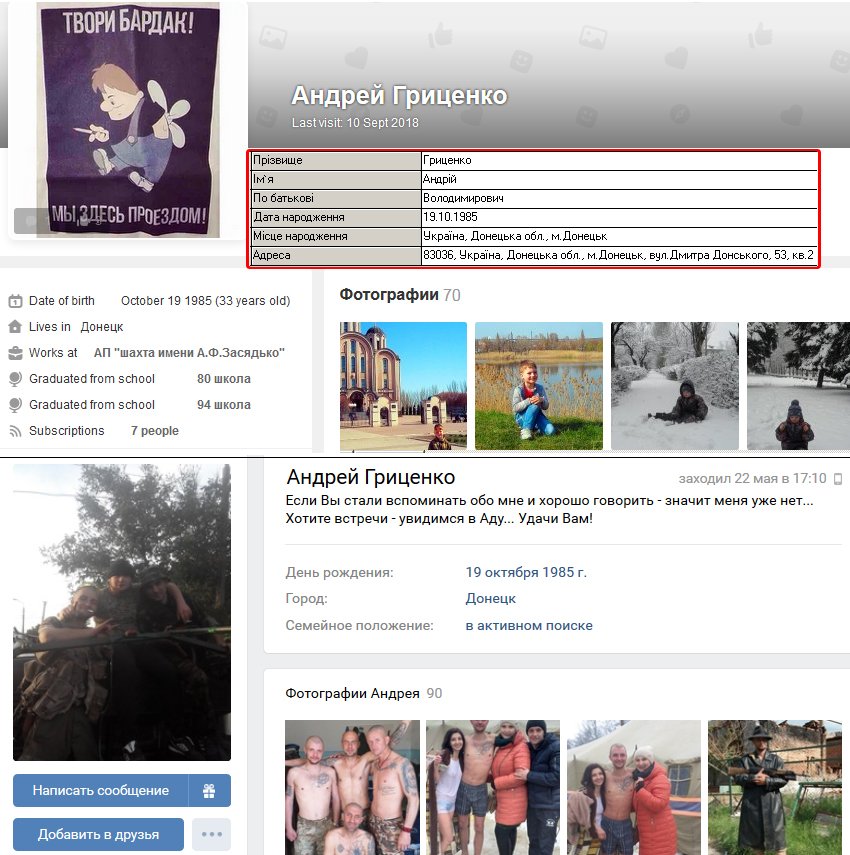
Task: Open the Донецк city link in lower profile
Action: tap(491, 598)
